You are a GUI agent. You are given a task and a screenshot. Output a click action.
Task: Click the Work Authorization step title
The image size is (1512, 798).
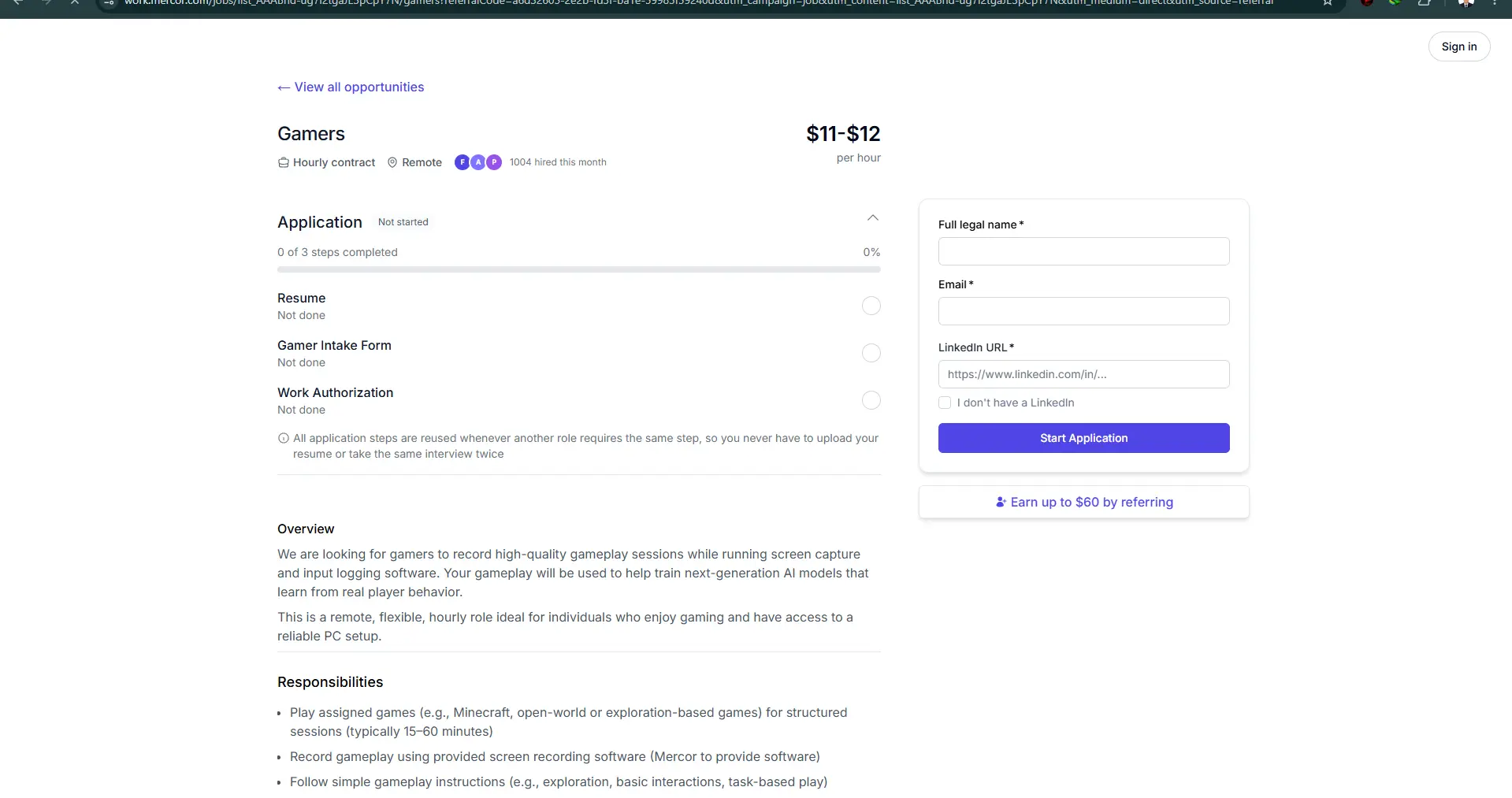point(335,392)
